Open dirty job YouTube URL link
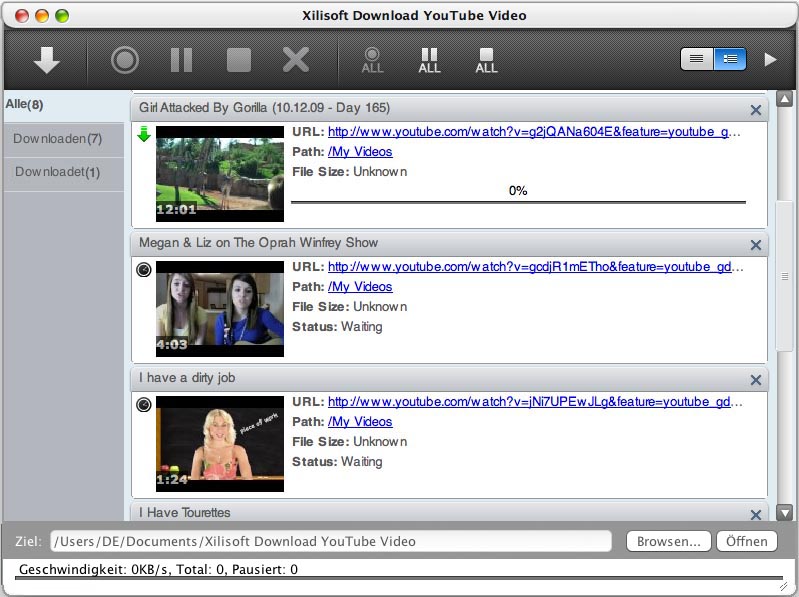 (535, 402)
